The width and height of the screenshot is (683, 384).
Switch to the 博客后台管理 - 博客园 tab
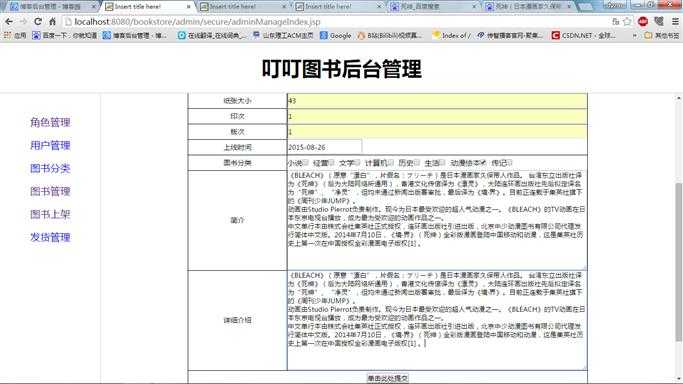coord(51,7)
